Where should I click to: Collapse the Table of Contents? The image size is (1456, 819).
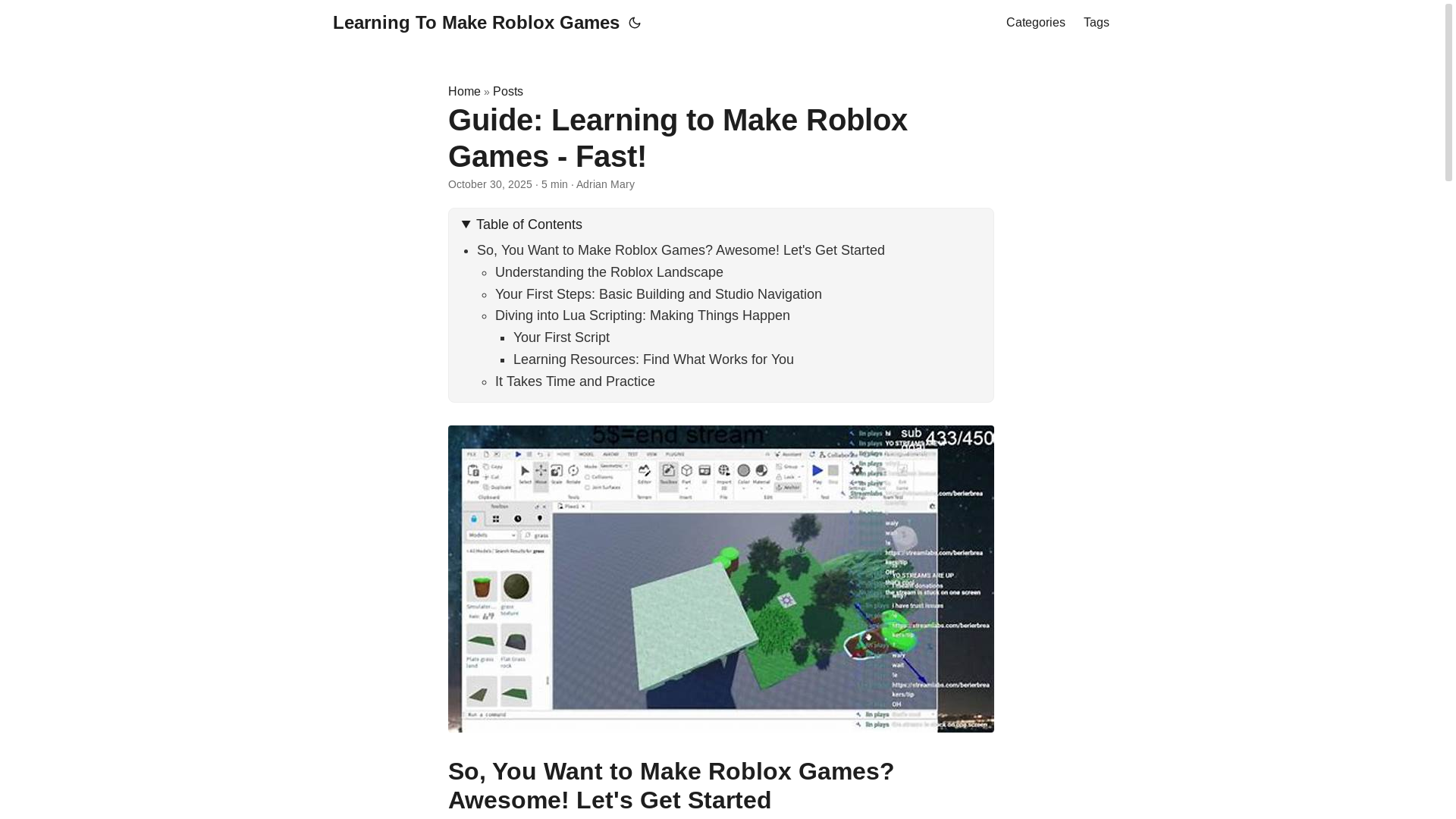[x=522, y=224]
